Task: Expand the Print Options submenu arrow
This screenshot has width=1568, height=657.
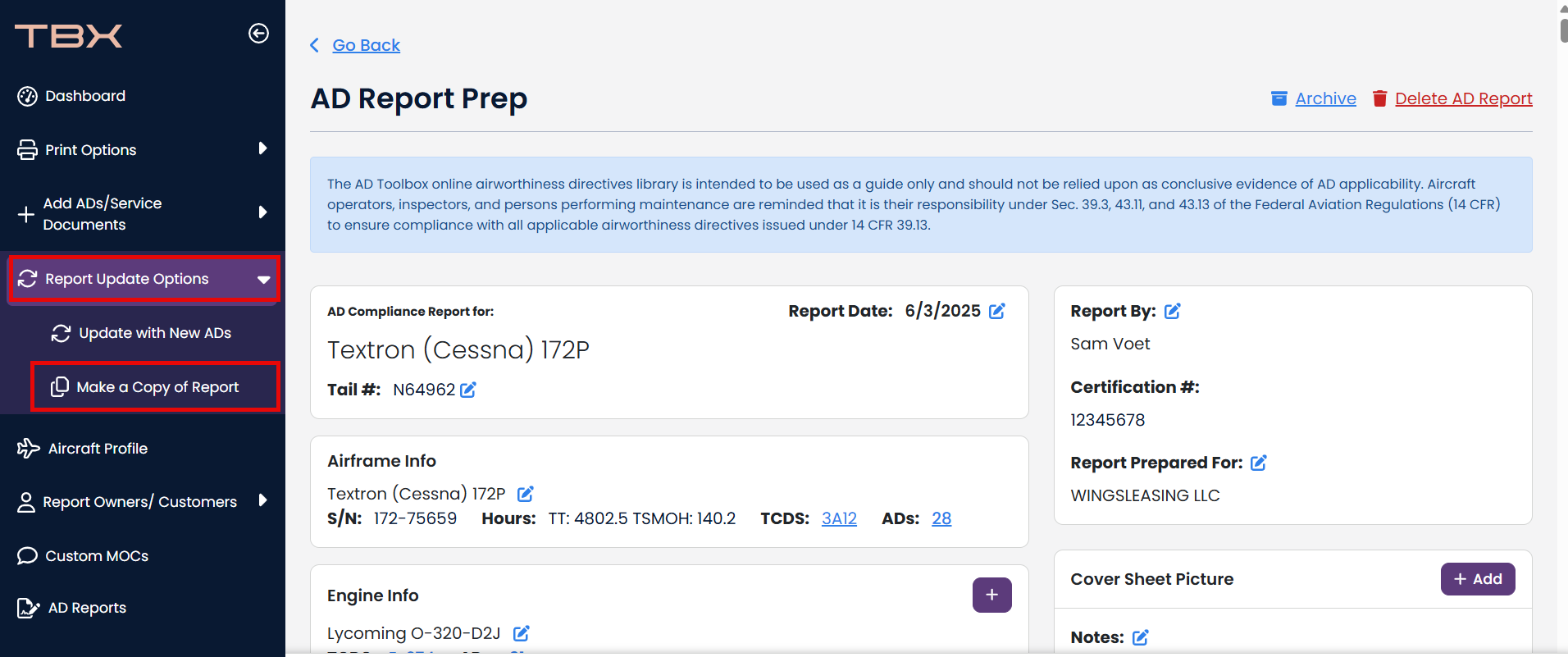Action: (x=262, y=148)
